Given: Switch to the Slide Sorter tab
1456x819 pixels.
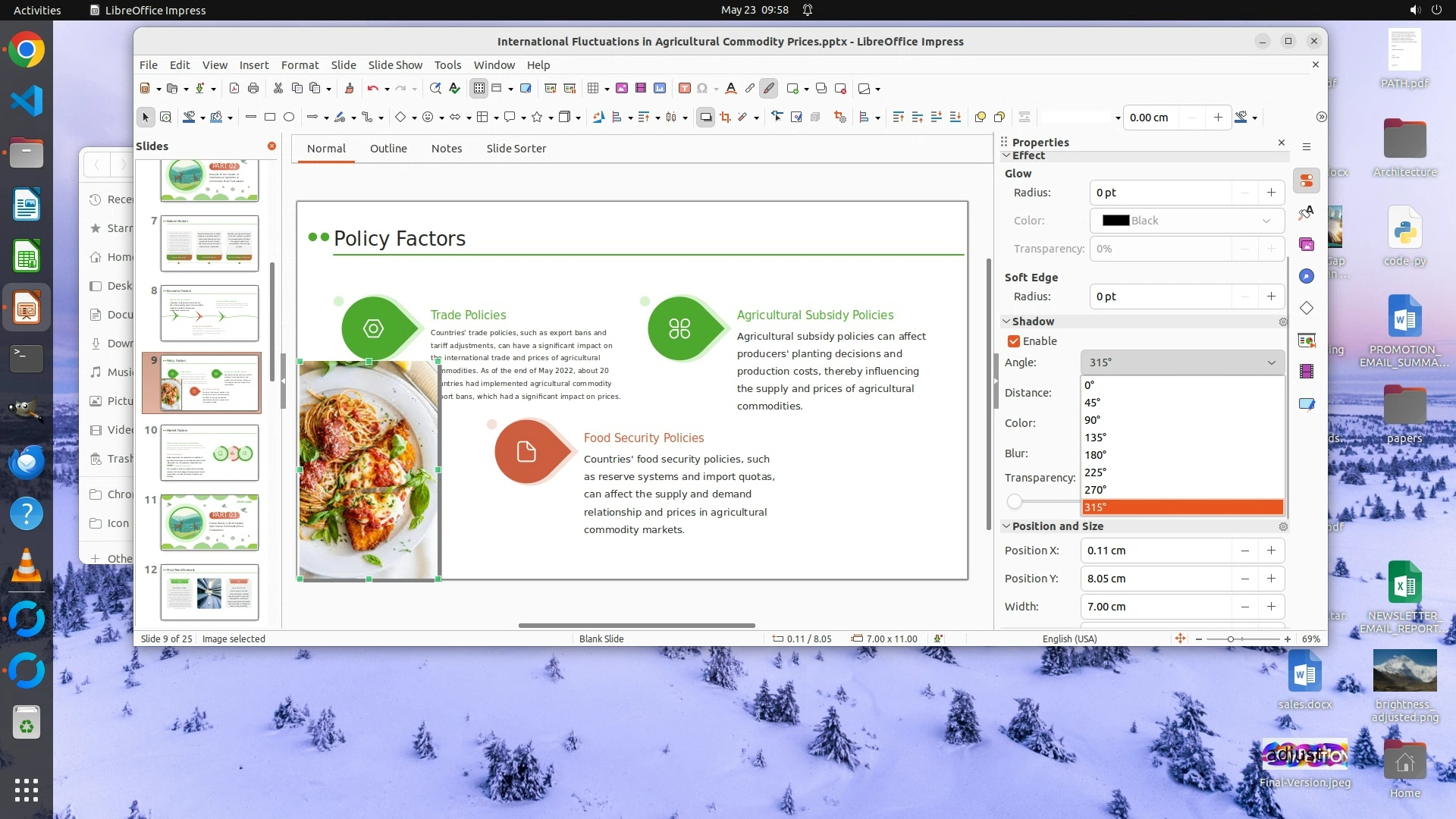Looking at the screenshot, I should 516,149.
